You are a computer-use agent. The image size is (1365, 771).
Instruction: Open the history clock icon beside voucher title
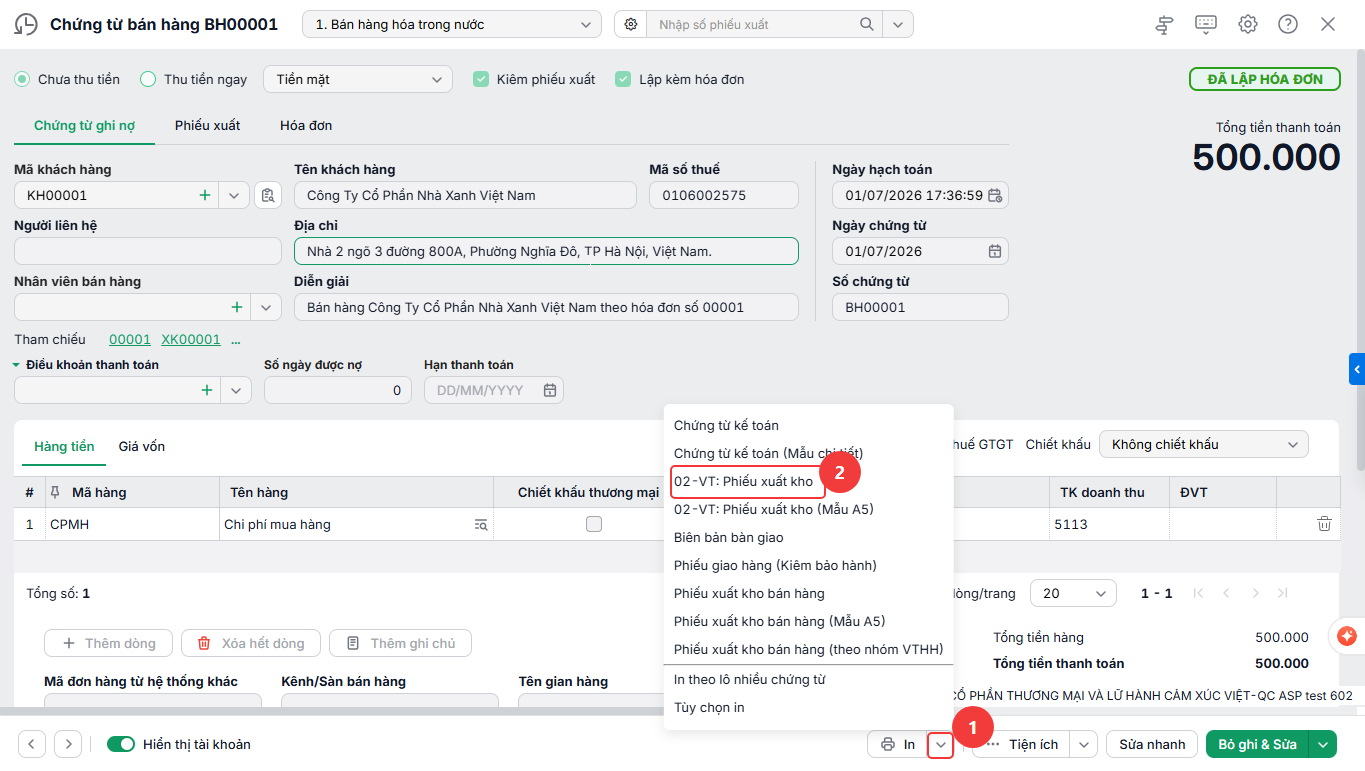tap(26, 25)
